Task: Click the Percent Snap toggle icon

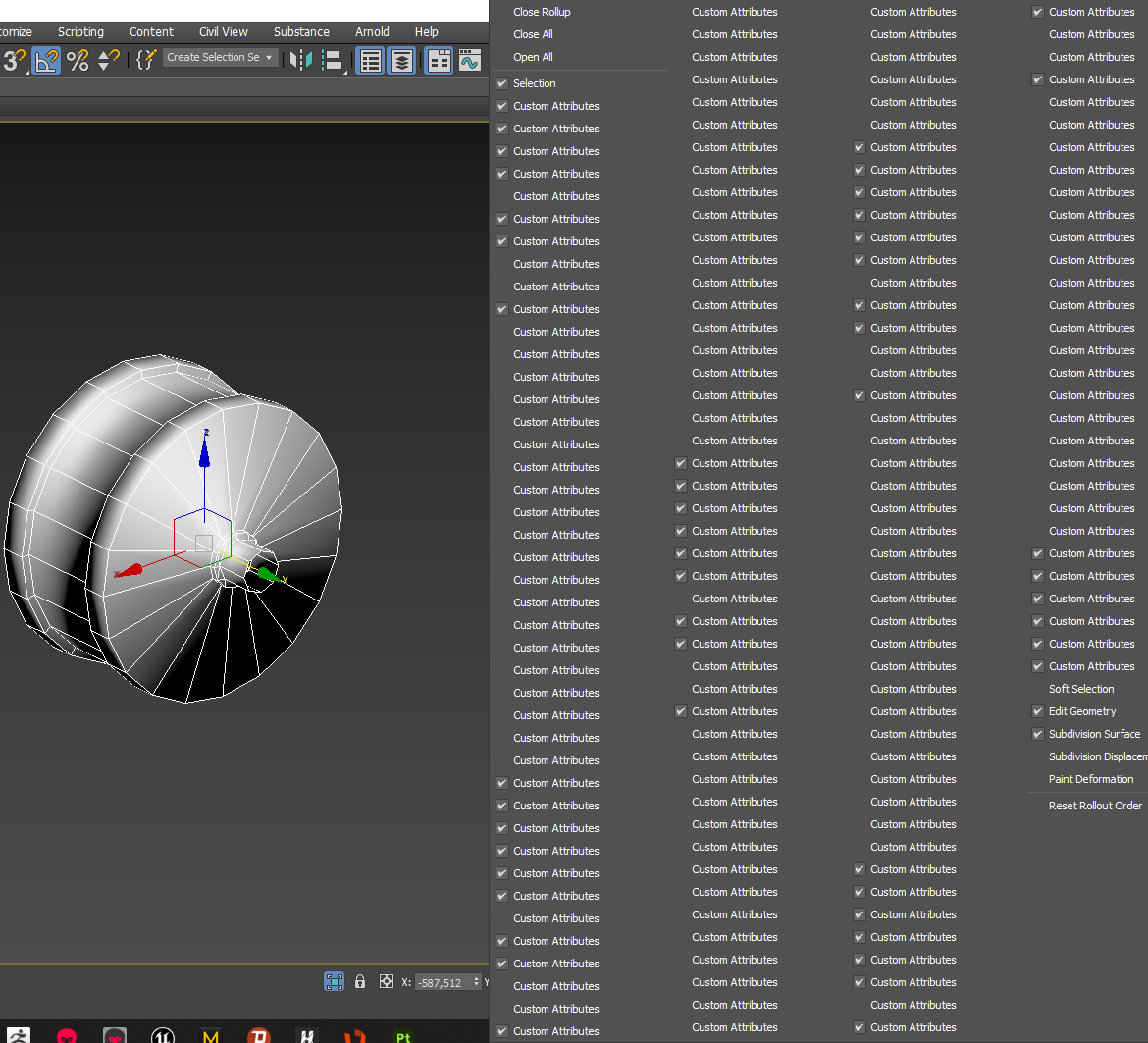Action: pos(78,61)
